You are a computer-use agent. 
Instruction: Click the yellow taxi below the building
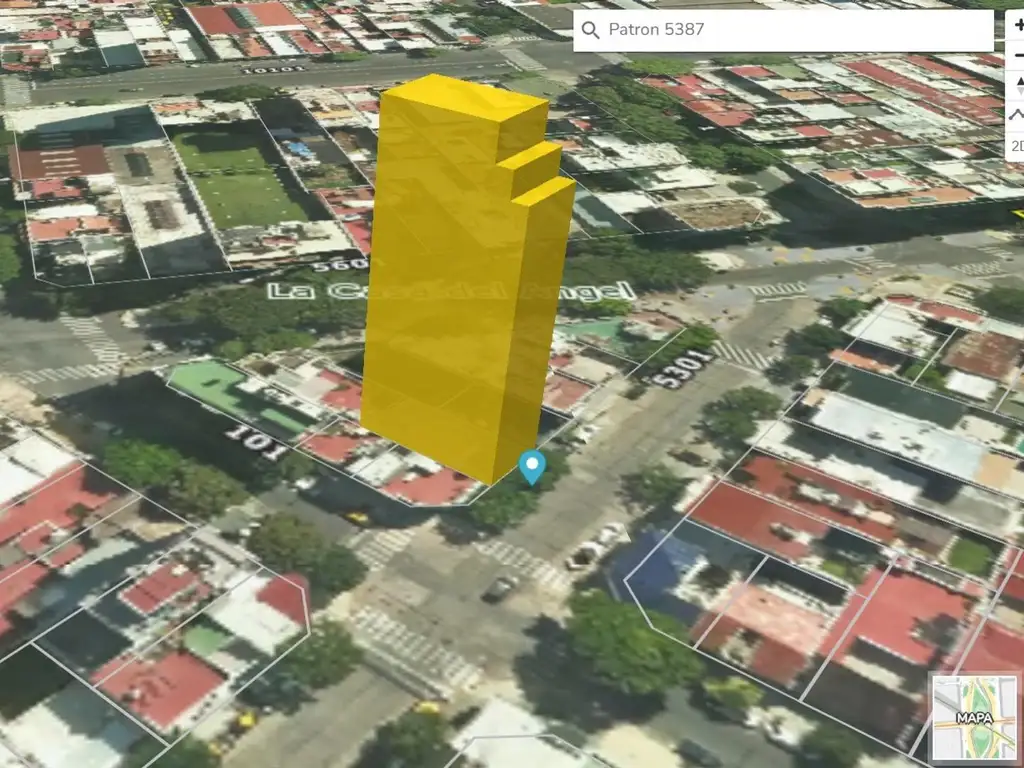tap(357, 517)
